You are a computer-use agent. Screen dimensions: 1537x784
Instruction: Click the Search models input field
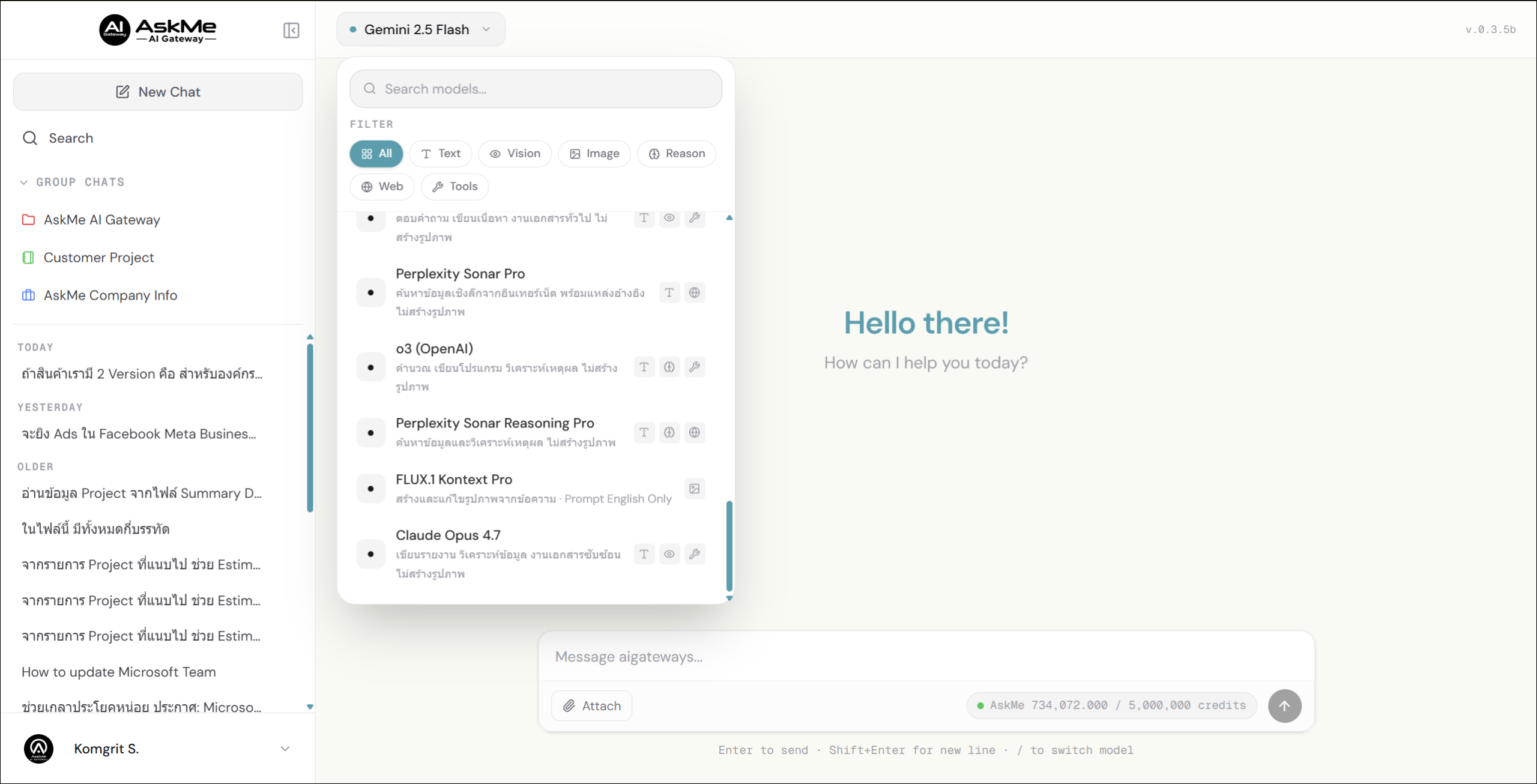[536, 89]
